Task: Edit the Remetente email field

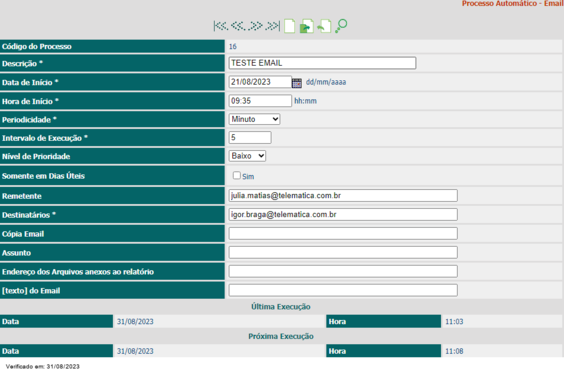Action: click(343, 196)
